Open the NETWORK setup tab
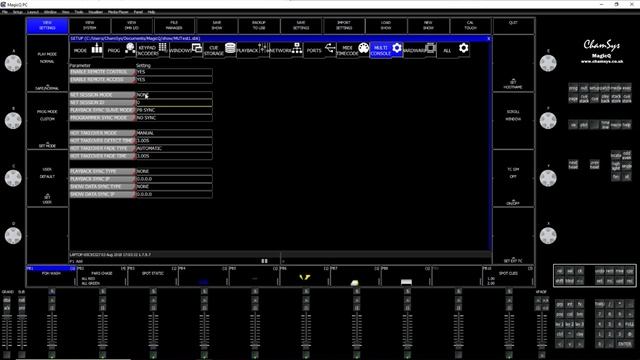 click(286, 50)
